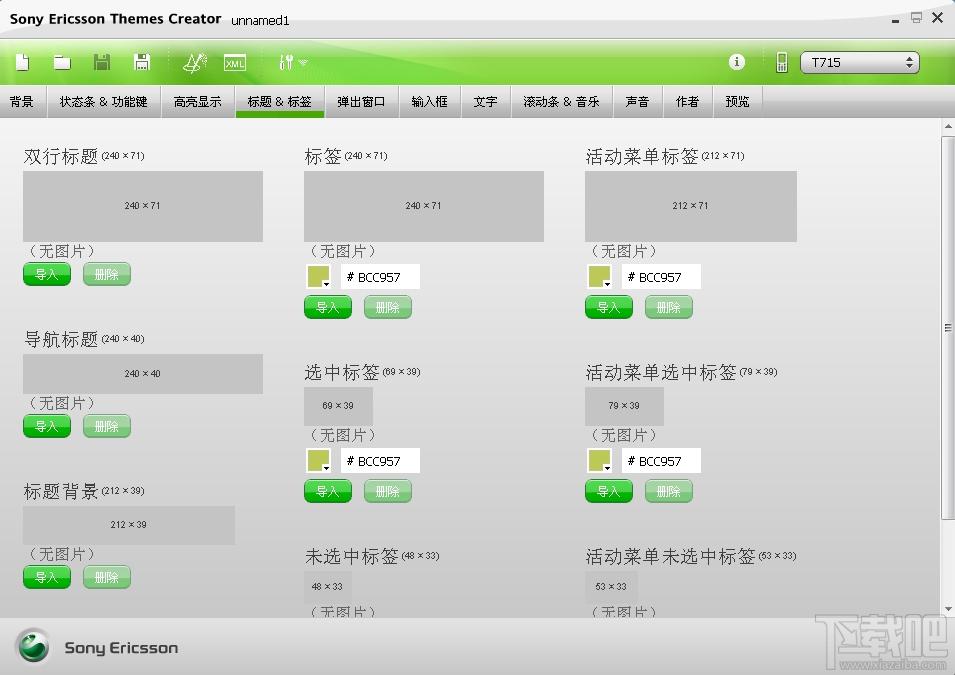Open the color swatch for 活动菜单标签 (212 × 71)
This screenshot has width=955, height=675.
pos(599,277)
